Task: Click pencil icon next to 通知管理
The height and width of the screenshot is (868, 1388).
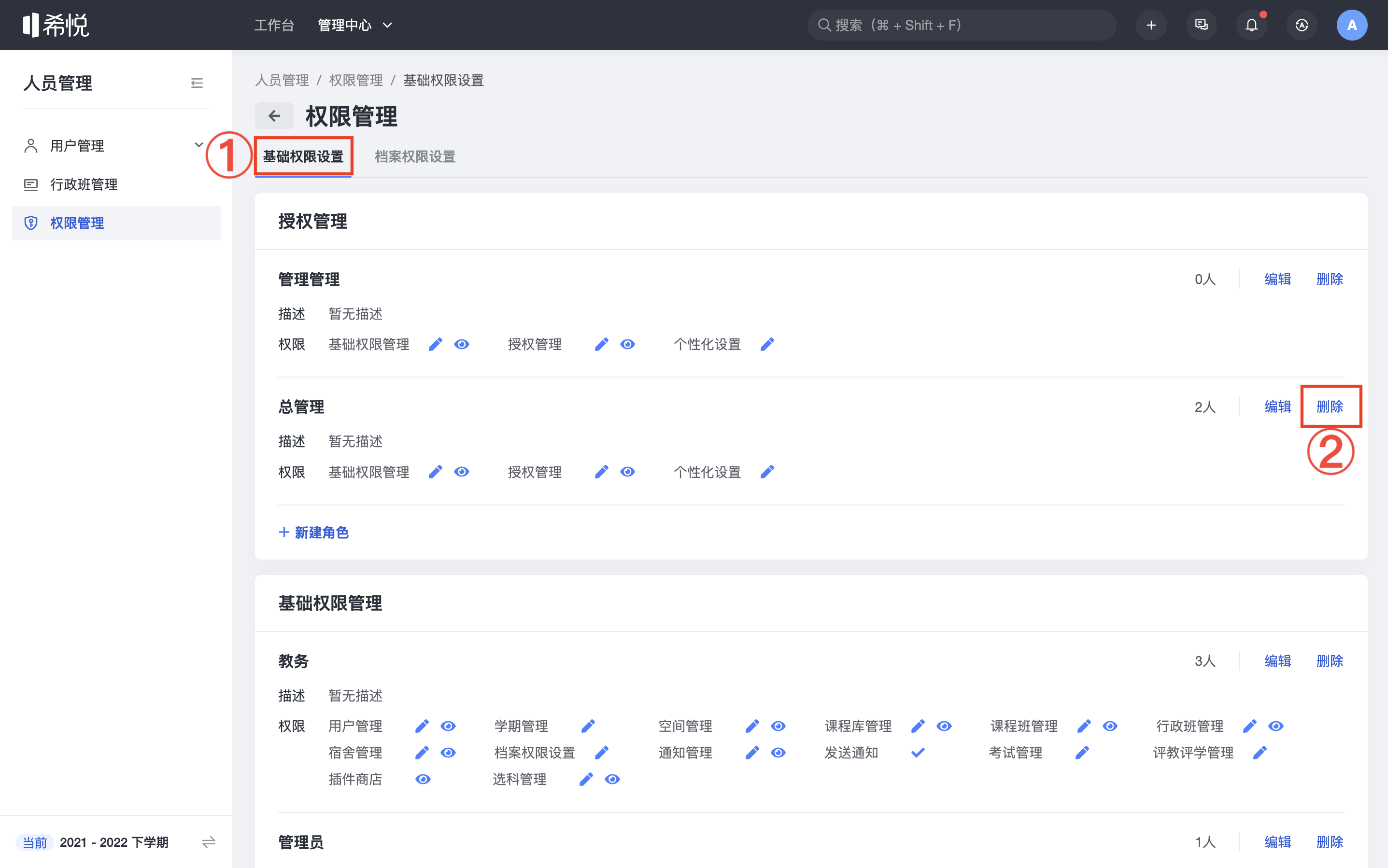Action: pos(752,753)
